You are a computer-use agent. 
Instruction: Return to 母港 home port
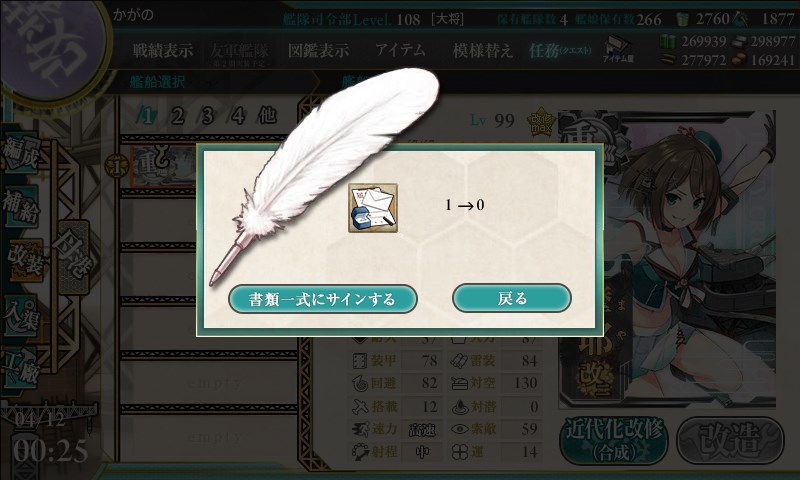click(x=73, y=258)
